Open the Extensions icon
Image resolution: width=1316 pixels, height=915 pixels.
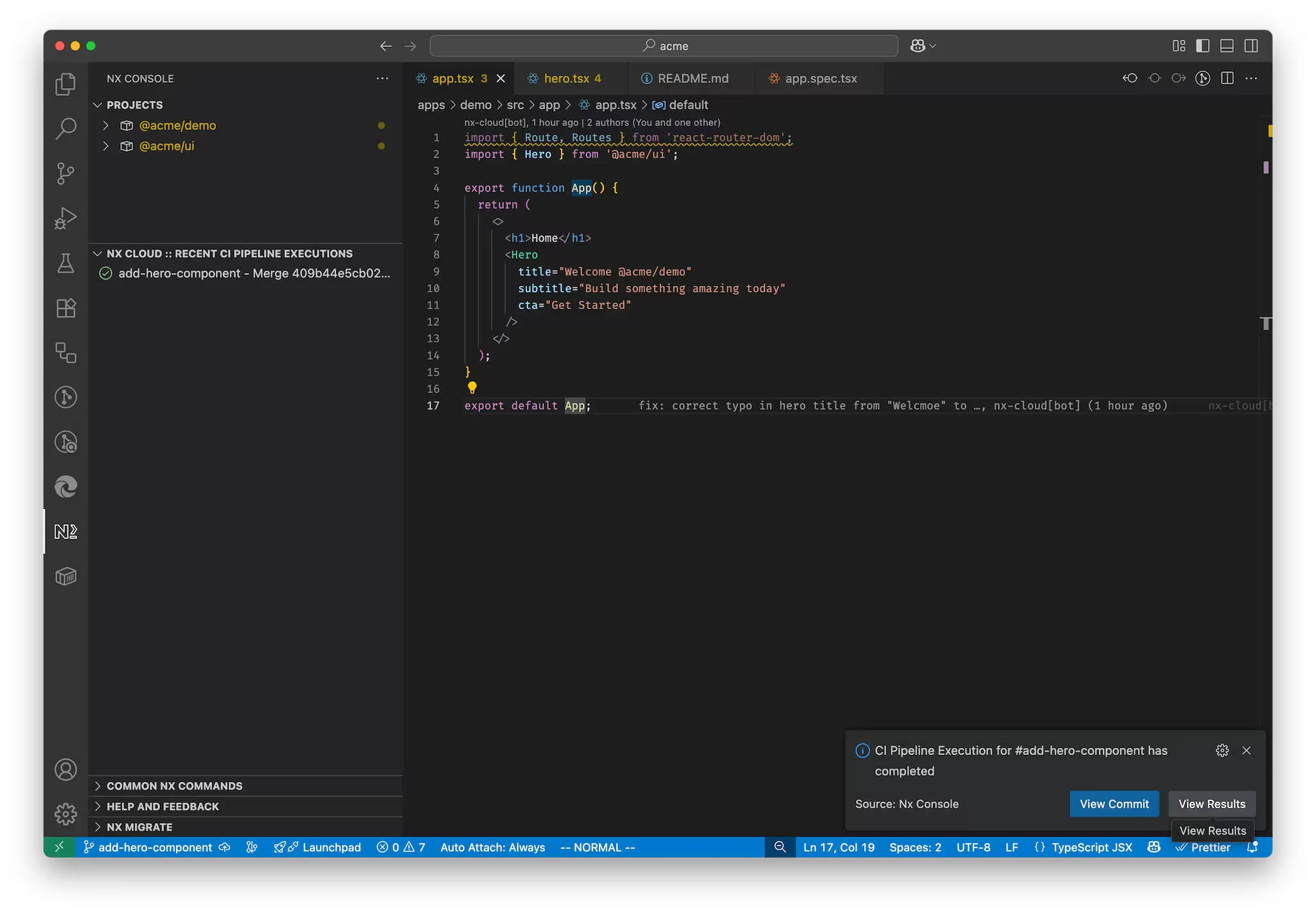click(x=65, y=308)
